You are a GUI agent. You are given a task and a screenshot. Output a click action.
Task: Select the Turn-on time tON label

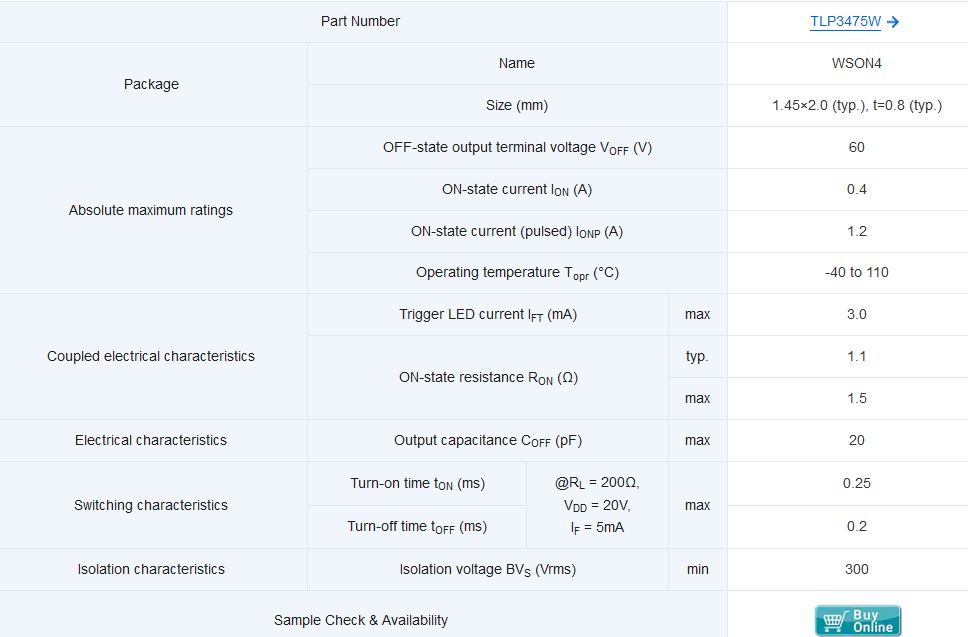[x=417, y=483]
